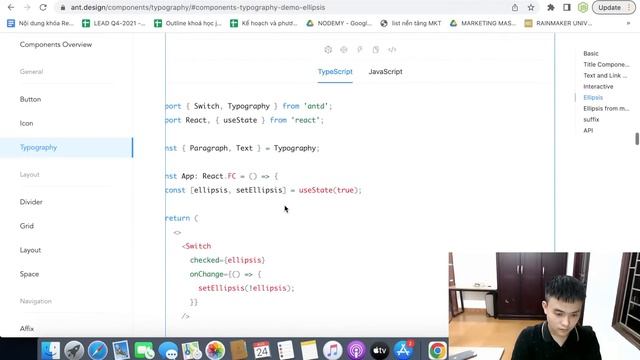The image size is (640, 360).
Task: Open Launchpad from the dock
Action: point(74,350)
